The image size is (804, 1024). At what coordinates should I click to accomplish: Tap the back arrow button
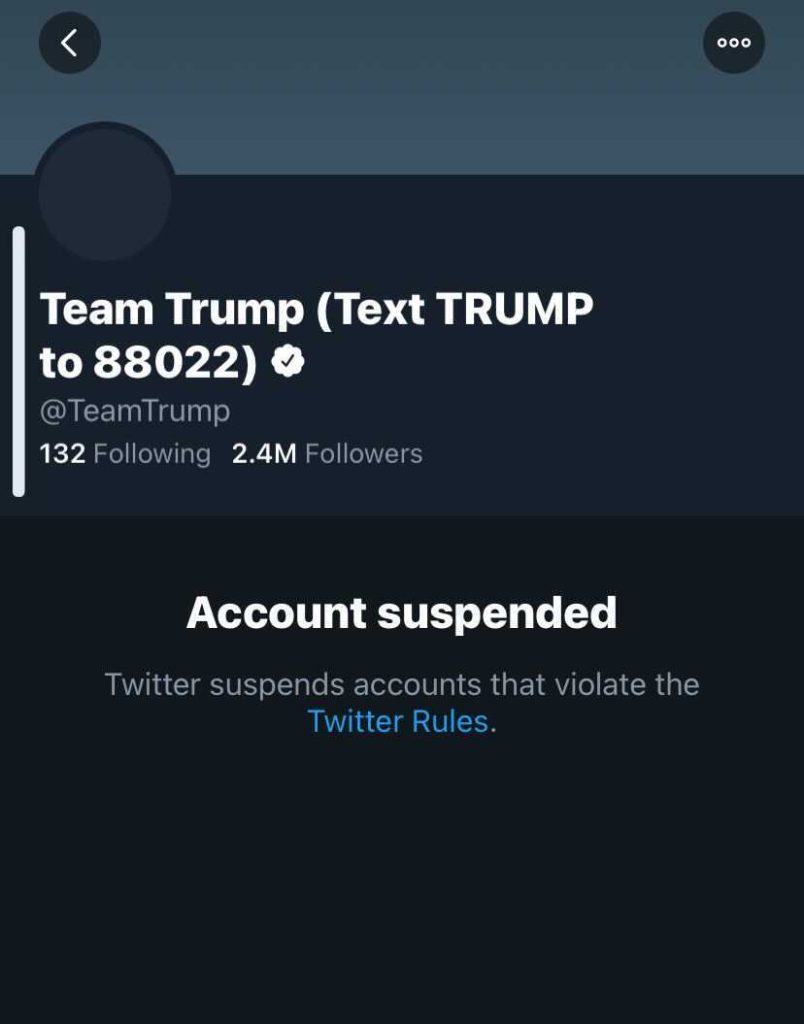(x=69, y=43)
